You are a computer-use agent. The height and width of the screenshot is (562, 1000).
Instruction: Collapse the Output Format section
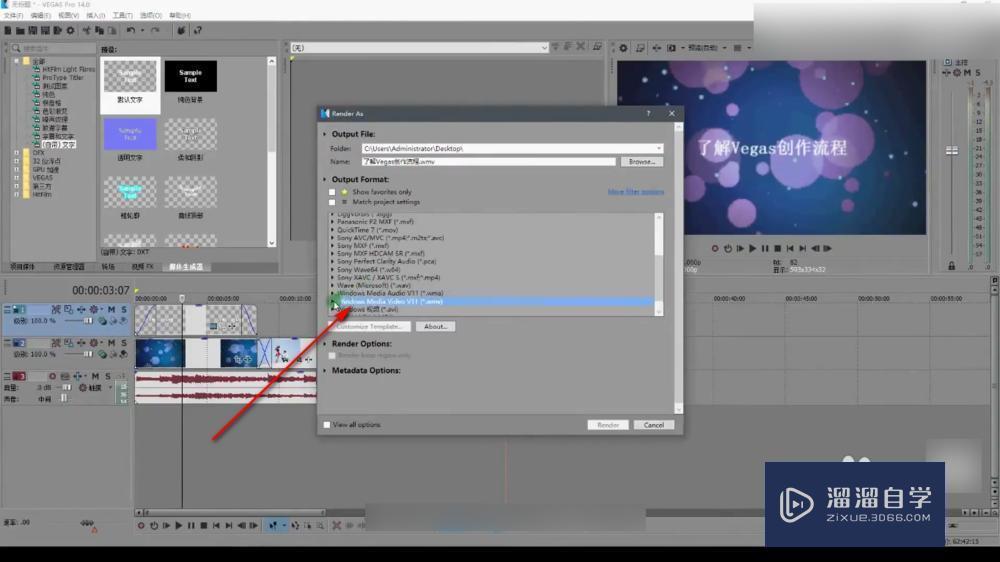tap(325, 180)
